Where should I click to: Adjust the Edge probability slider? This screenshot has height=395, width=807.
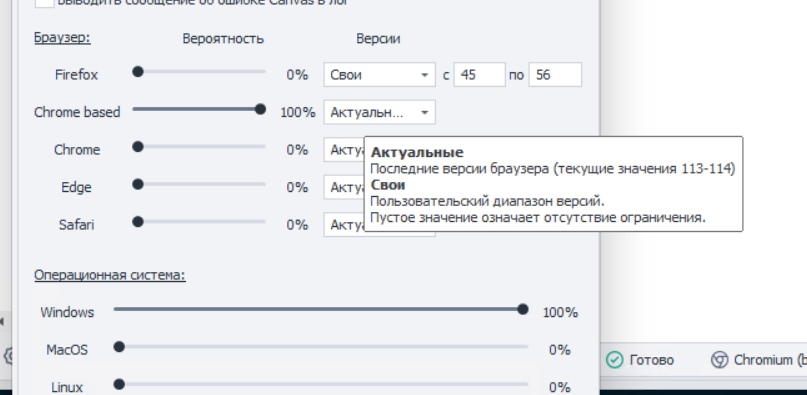coord(199,184)
